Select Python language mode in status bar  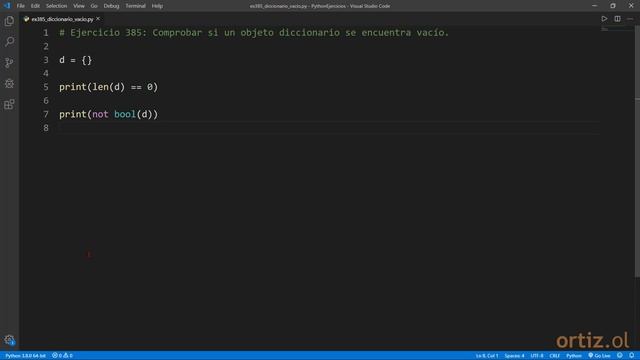573,356
